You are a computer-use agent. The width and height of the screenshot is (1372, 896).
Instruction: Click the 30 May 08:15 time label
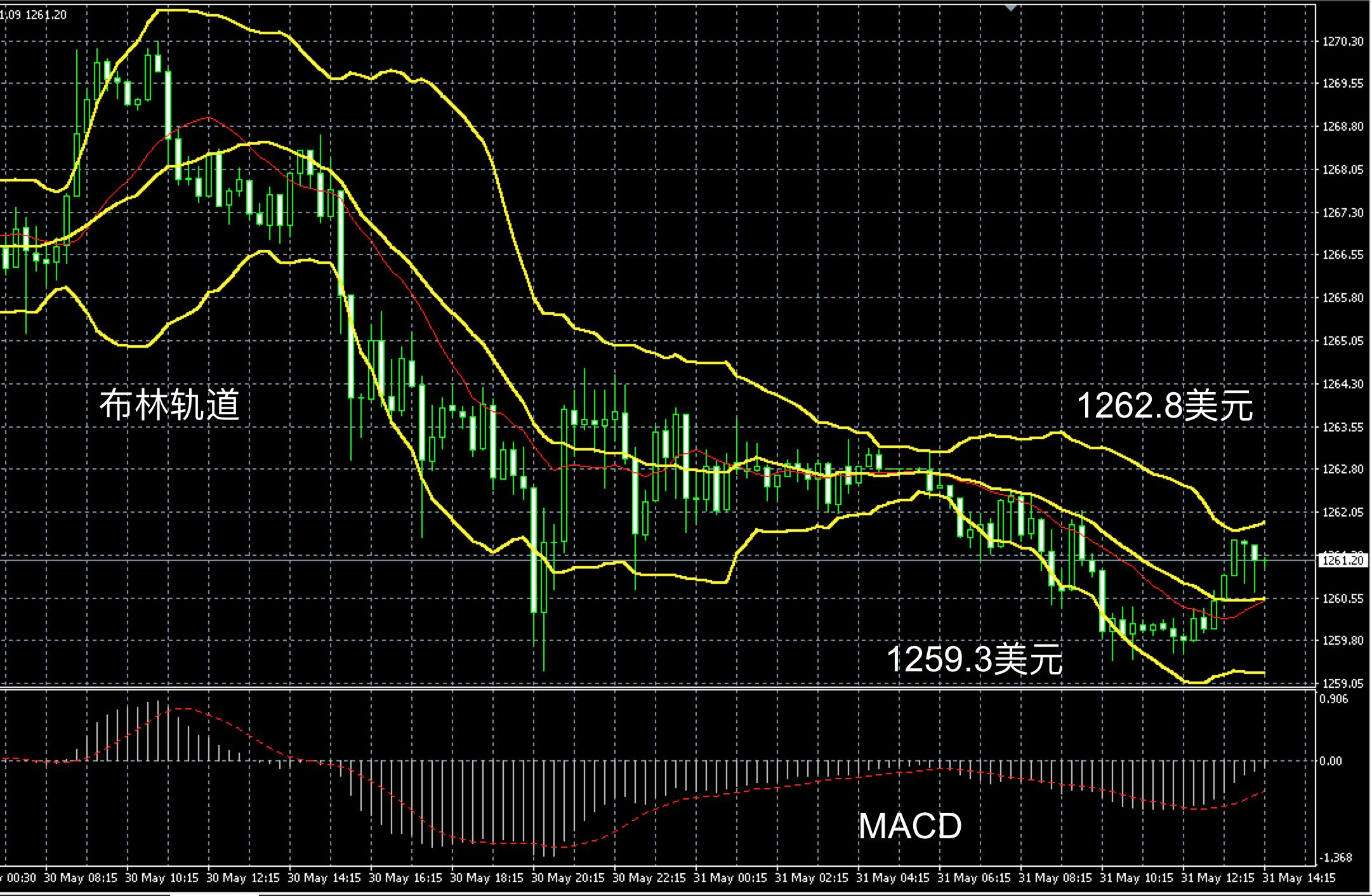tap(81, 878)
